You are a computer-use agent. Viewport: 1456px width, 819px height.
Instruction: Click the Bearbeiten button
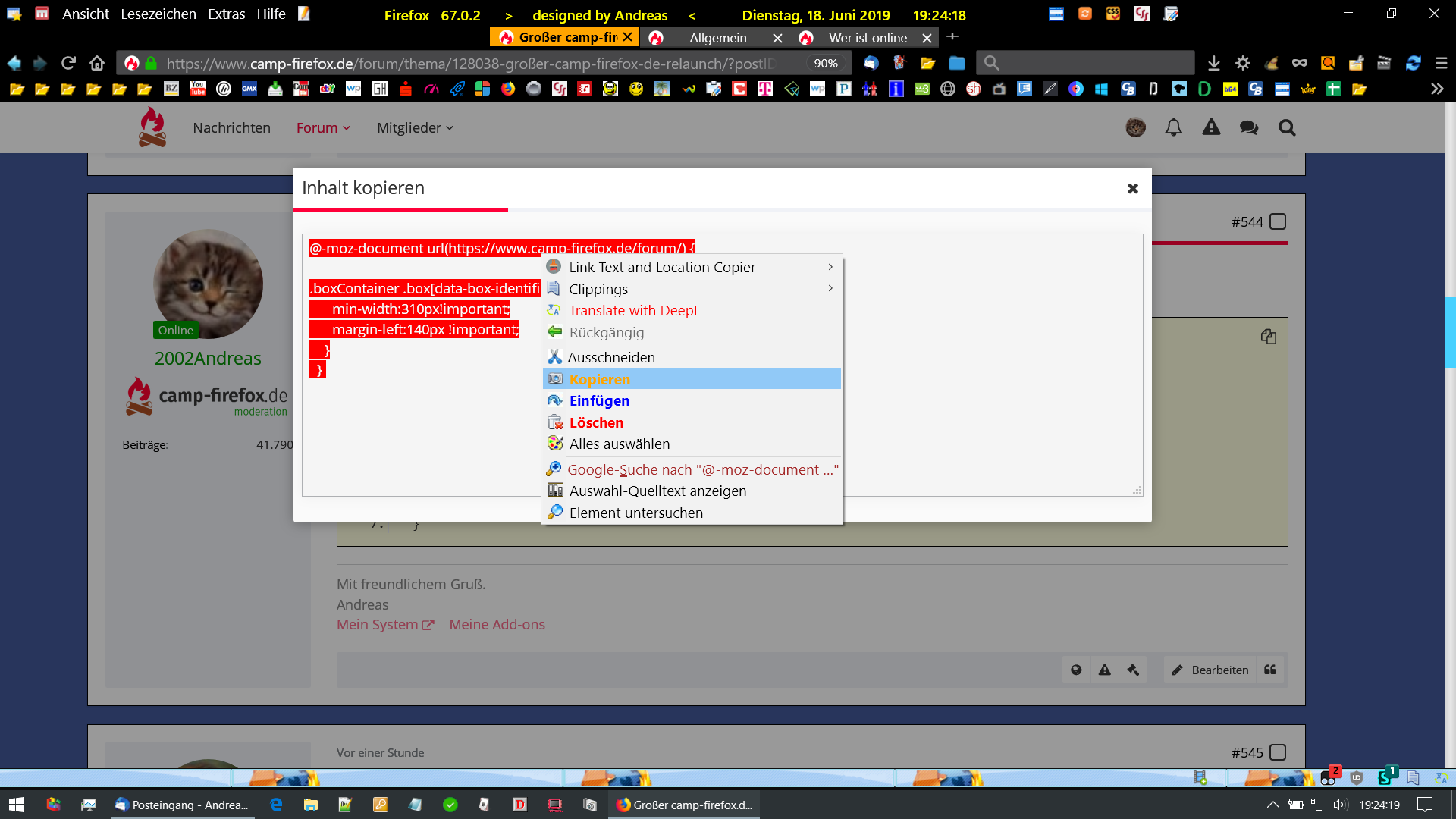click(1210, 670)
